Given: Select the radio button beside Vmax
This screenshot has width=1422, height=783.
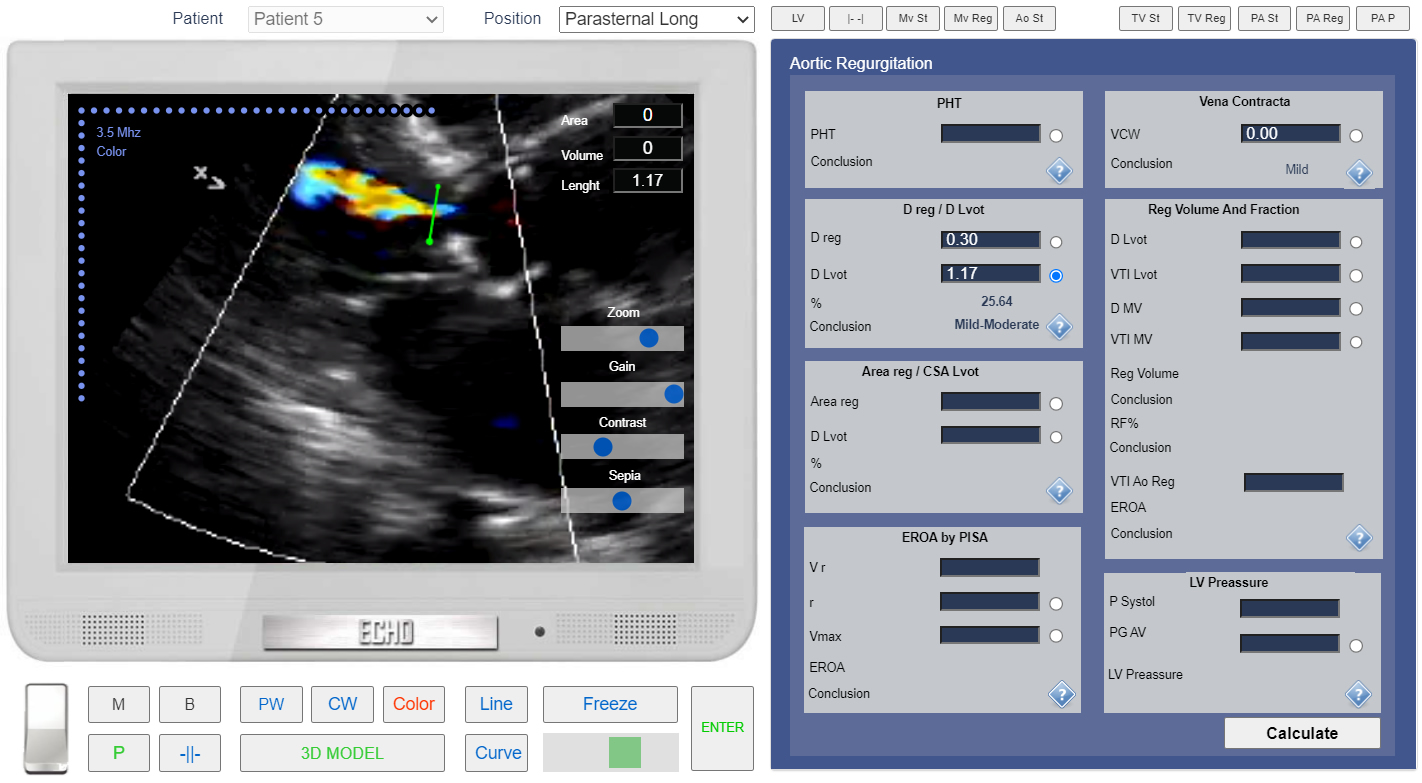Looking at the screenshot, I should click(1056, 636).
